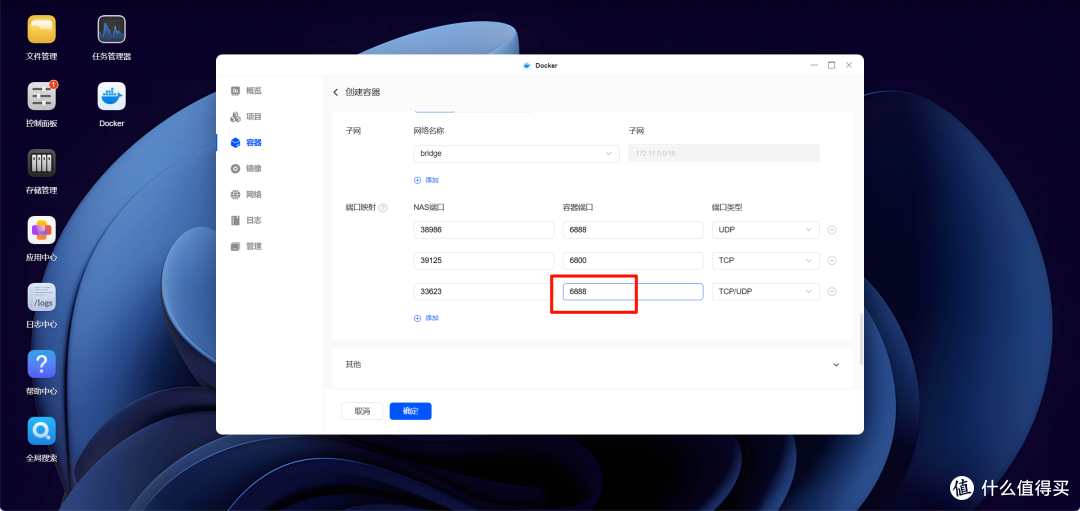Screen dimensions: 1080x511
Task: Open the TCP port type dropdown
Action: (766, 261)
